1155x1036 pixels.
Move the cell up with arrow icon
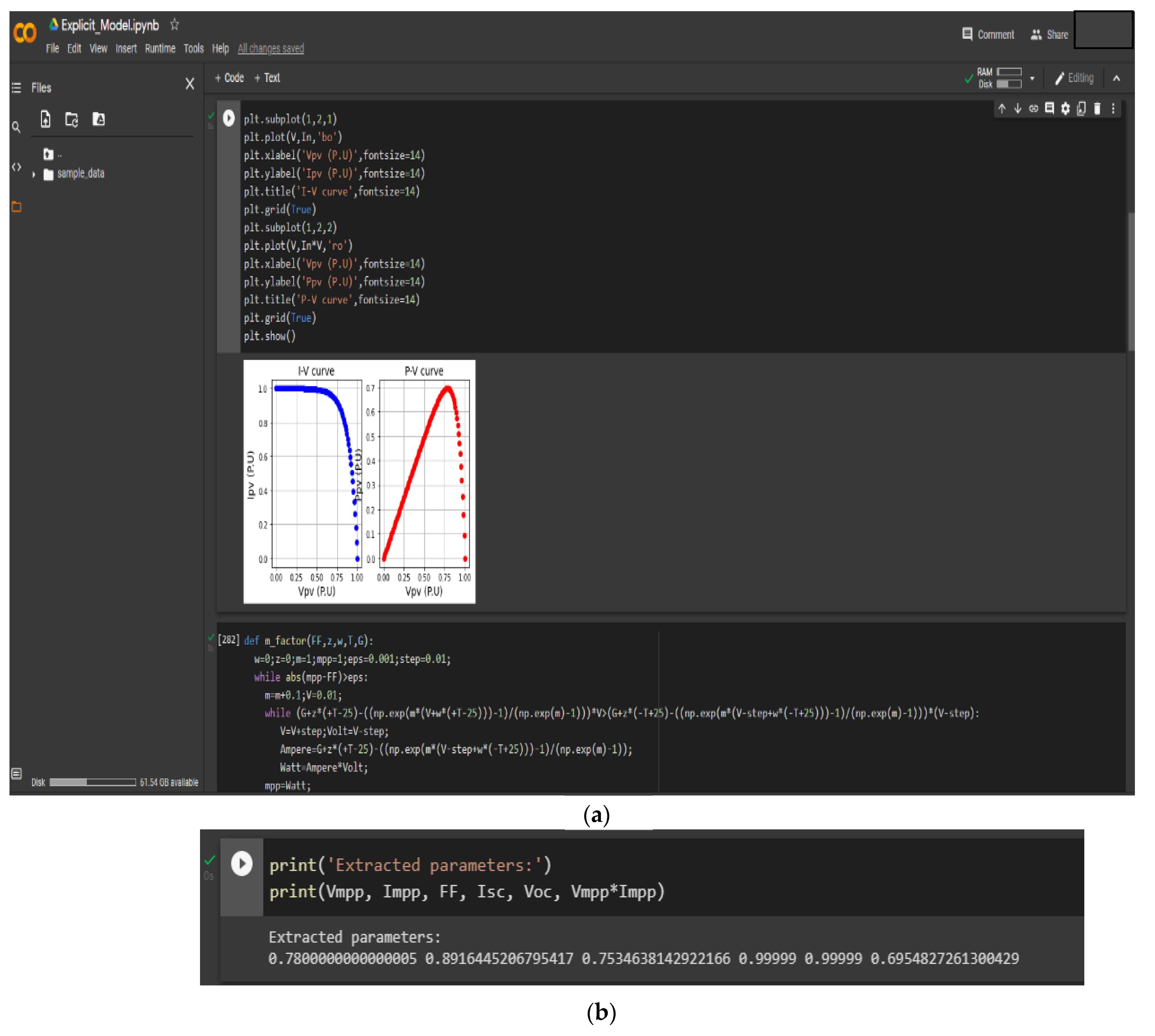tap(1001, 108)
